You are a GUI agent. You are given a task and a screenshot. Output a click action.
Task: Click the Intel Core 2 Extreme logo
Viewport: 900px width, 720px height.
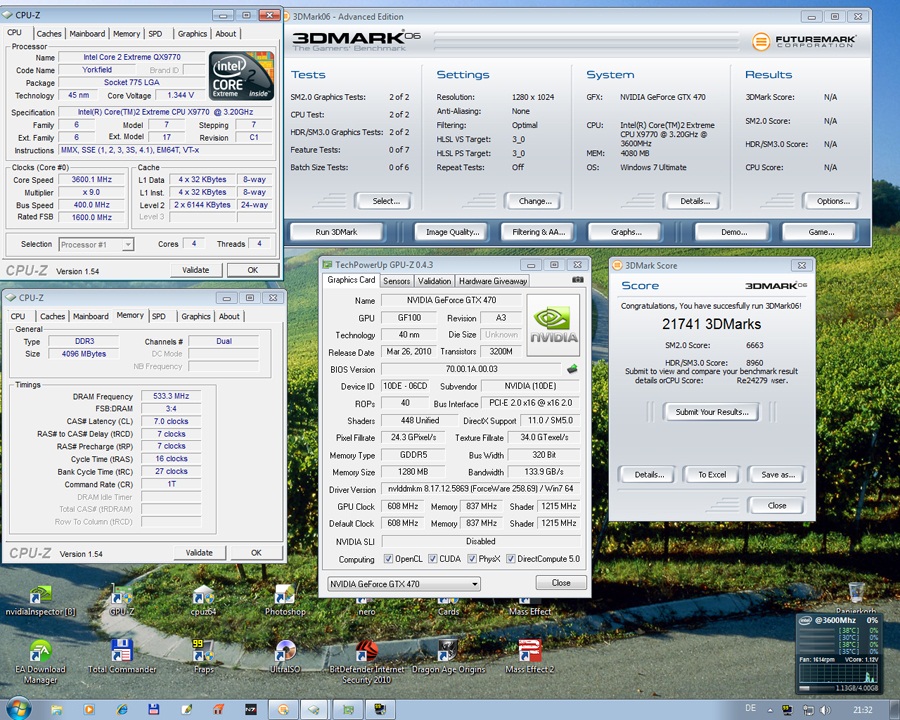click(241, 76)
